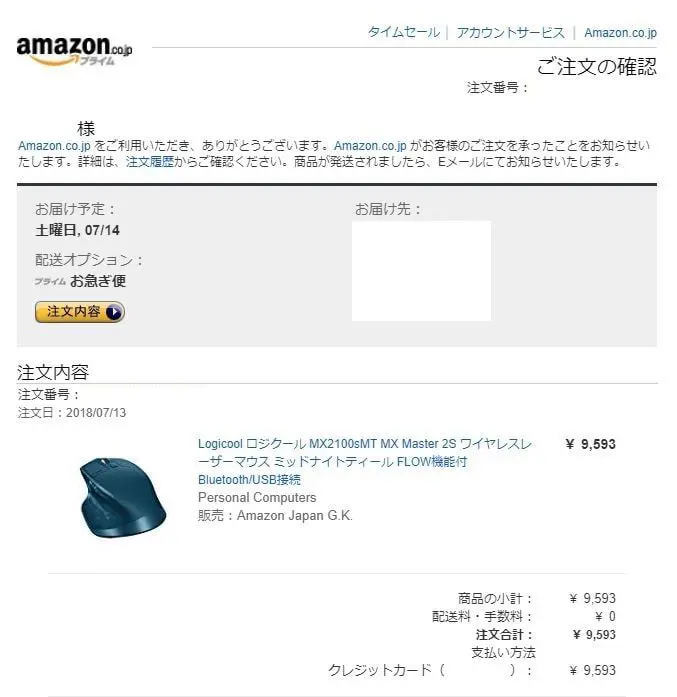
Task: Click the round arrow icon on 注文内容 button
Action: click(x=114, y=312)
